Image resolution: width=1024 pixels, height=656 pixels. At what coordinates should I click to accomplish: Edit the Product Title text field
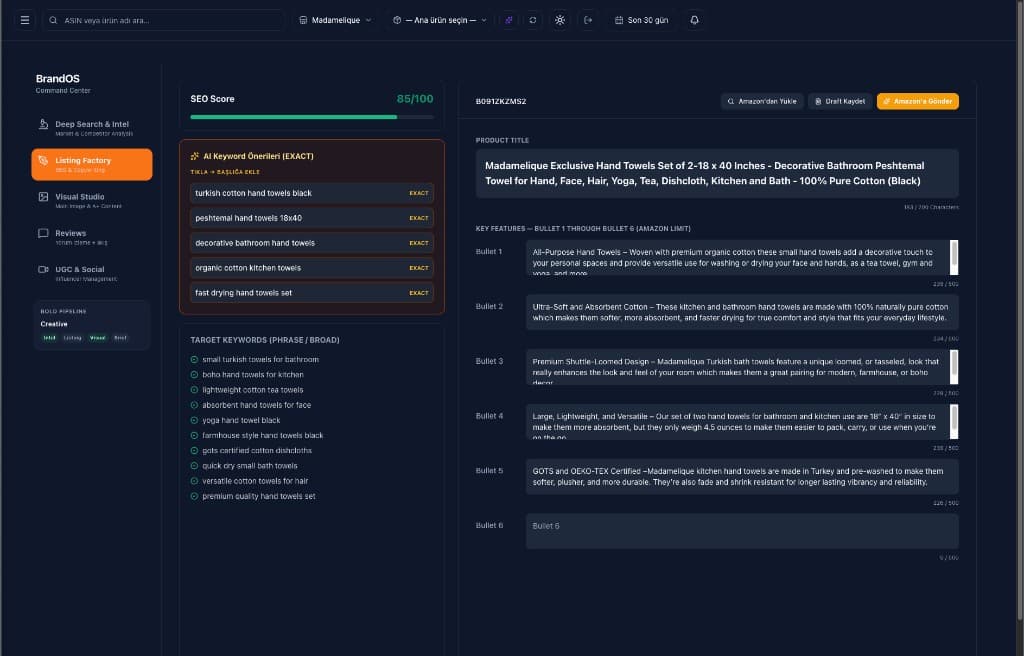click(x=717, y=173)
